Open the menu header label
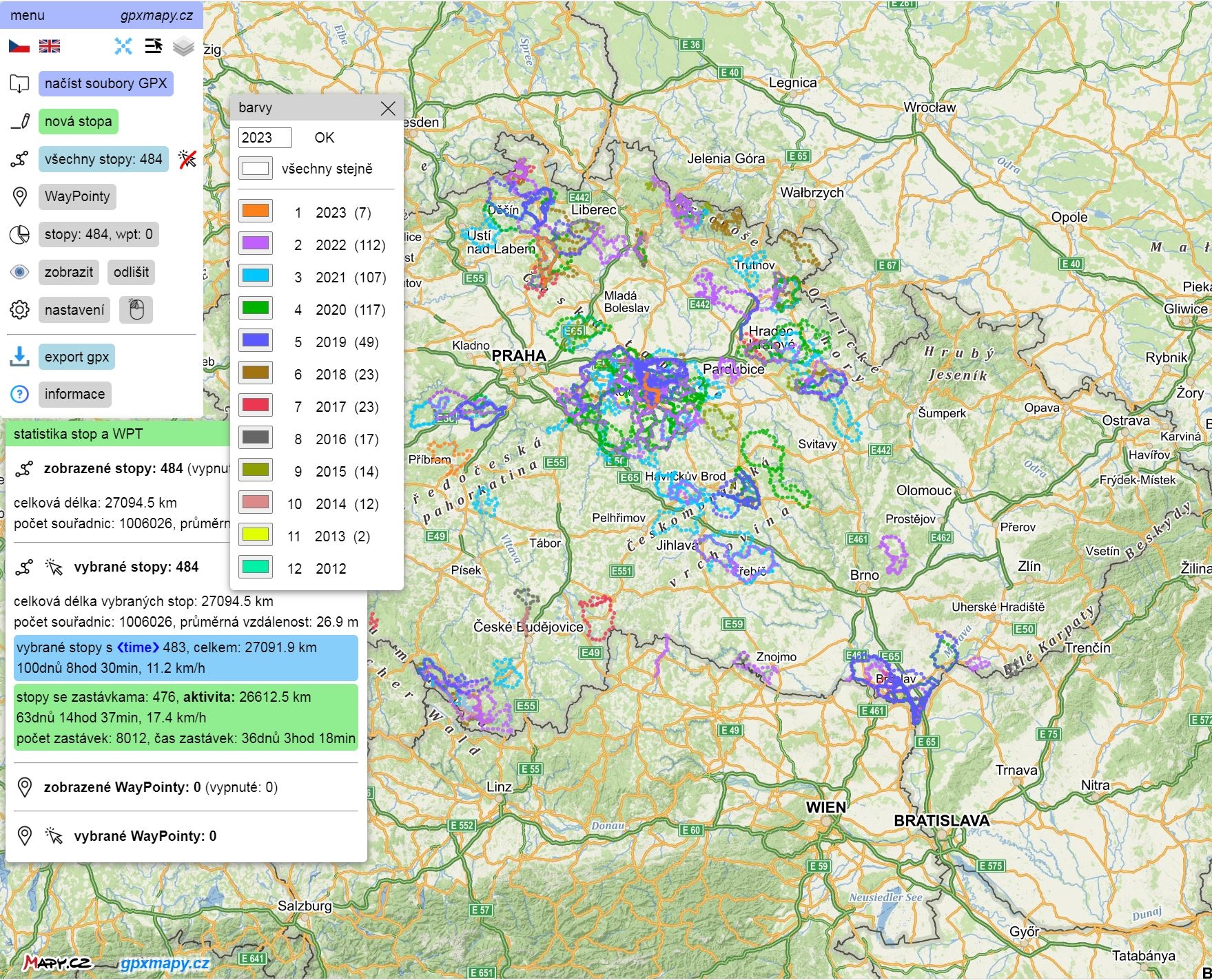1212x980 pixels. point(28,15)
